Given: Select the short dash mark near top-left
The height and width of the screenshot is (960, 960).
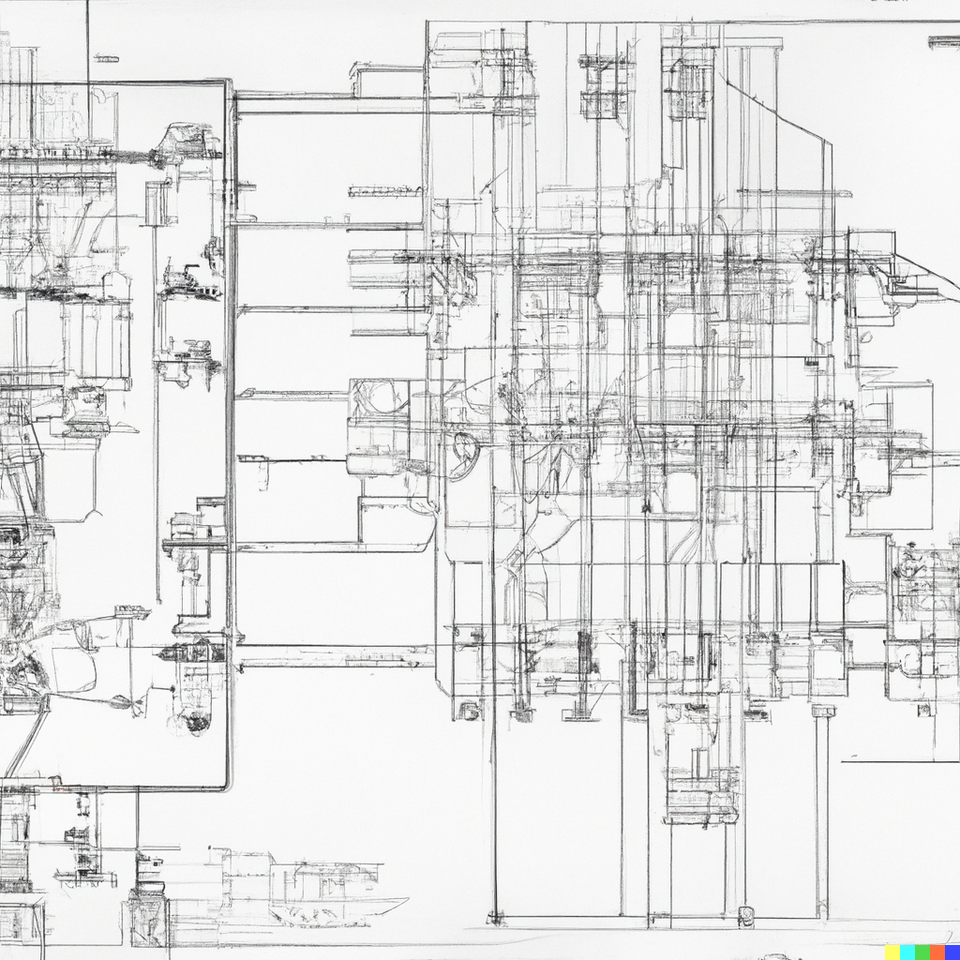Looking at the screenshot, I should point(106,59).
